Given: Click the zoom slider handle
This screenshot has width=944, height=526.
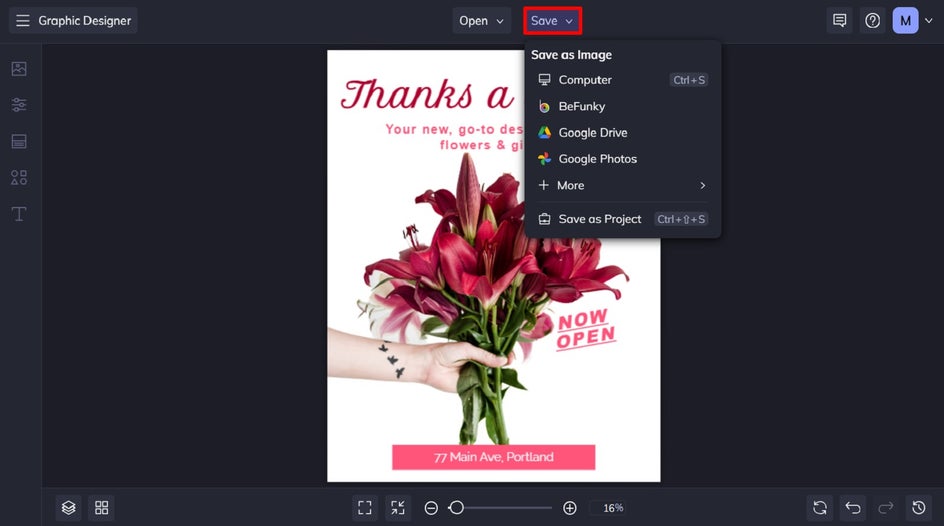Looking at the screenshot, I should tap(457, 508).
